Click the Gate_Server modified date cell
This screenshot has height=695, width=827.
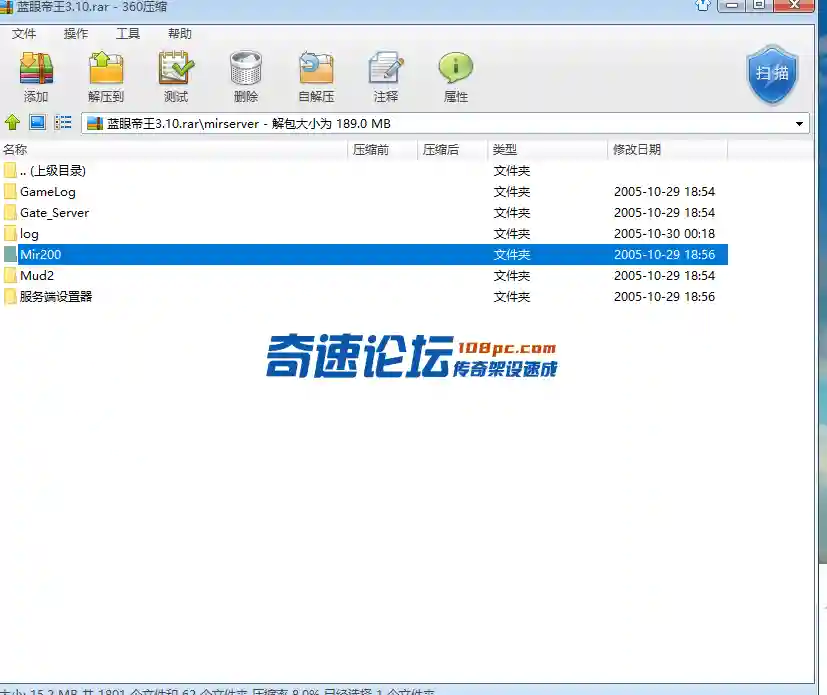[664, 213]
